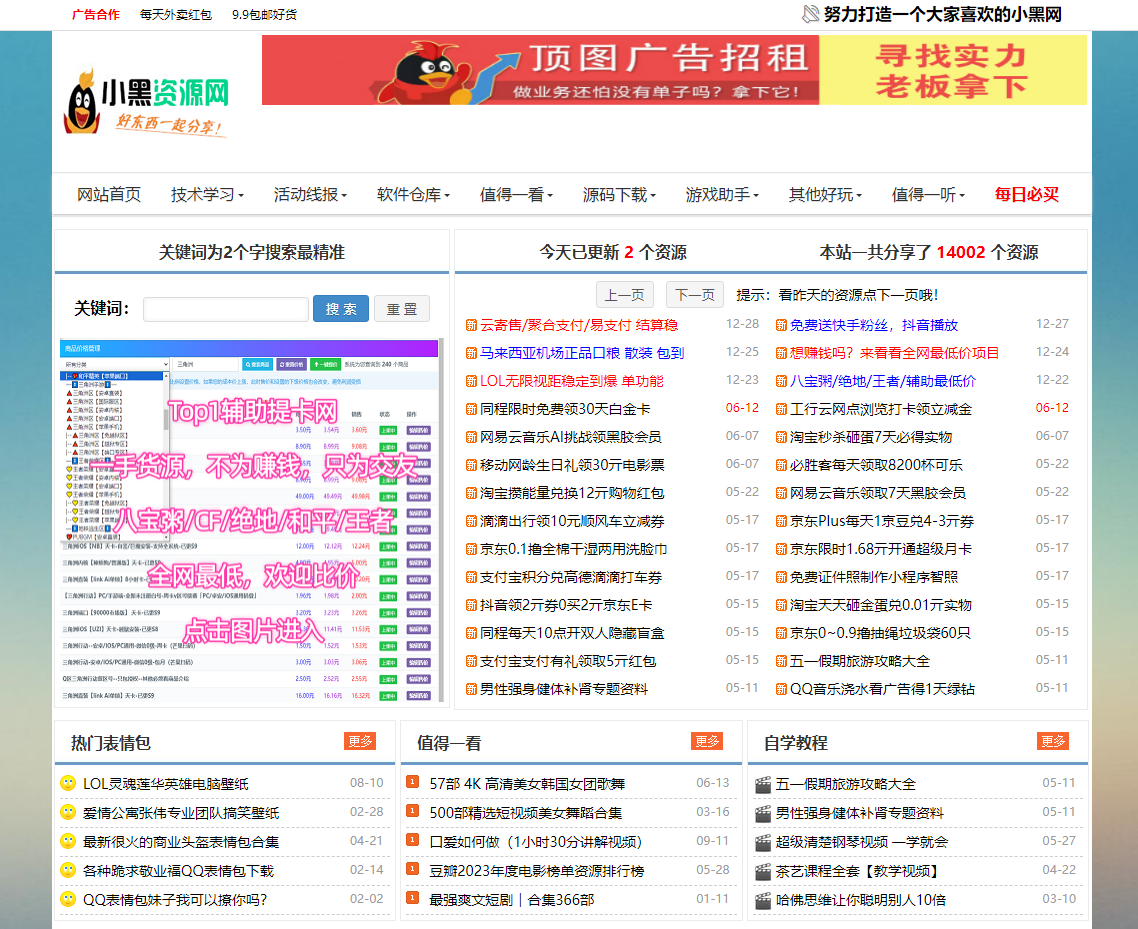The width and height of the screenshot is (1138, 929).
Task: Open the 广告合作 top link
Action: click(96, 15)
